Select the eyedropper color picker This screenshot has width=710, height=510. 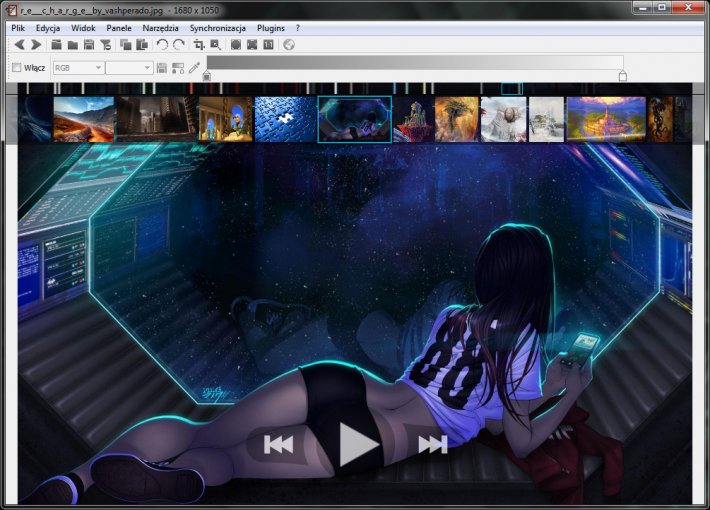(194, 68)
